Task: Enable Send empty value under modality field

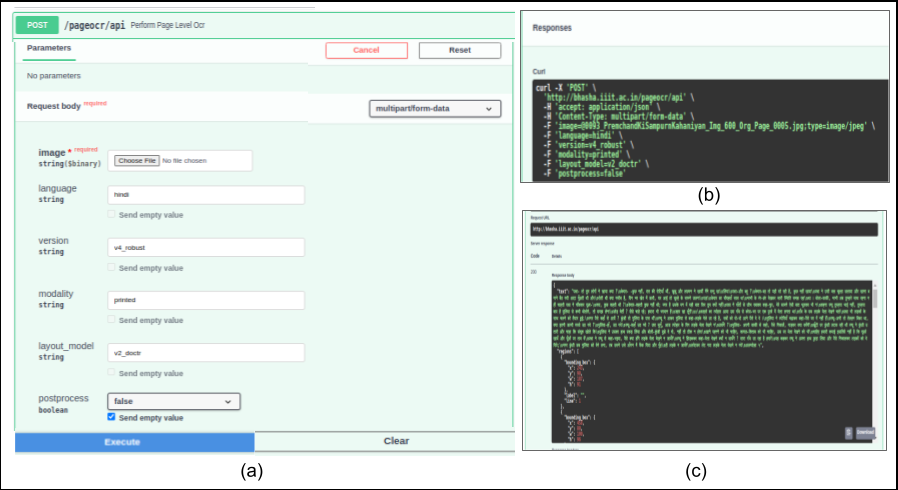Action: [112, 320]
